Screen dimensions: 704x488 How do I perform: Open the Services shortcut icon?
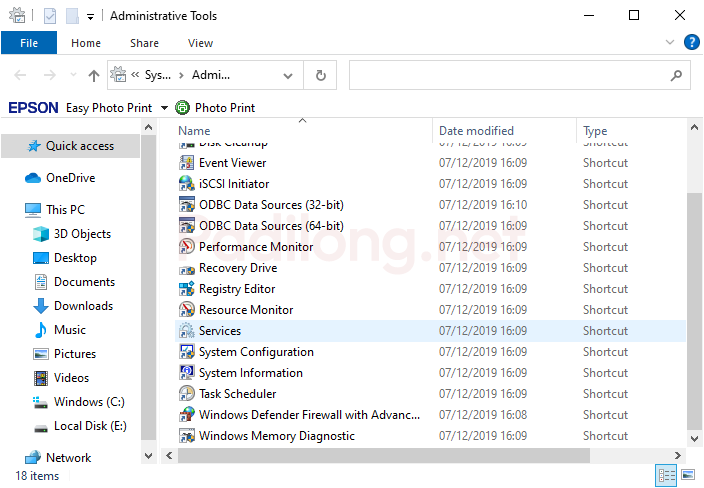click(x=186, y=331)
